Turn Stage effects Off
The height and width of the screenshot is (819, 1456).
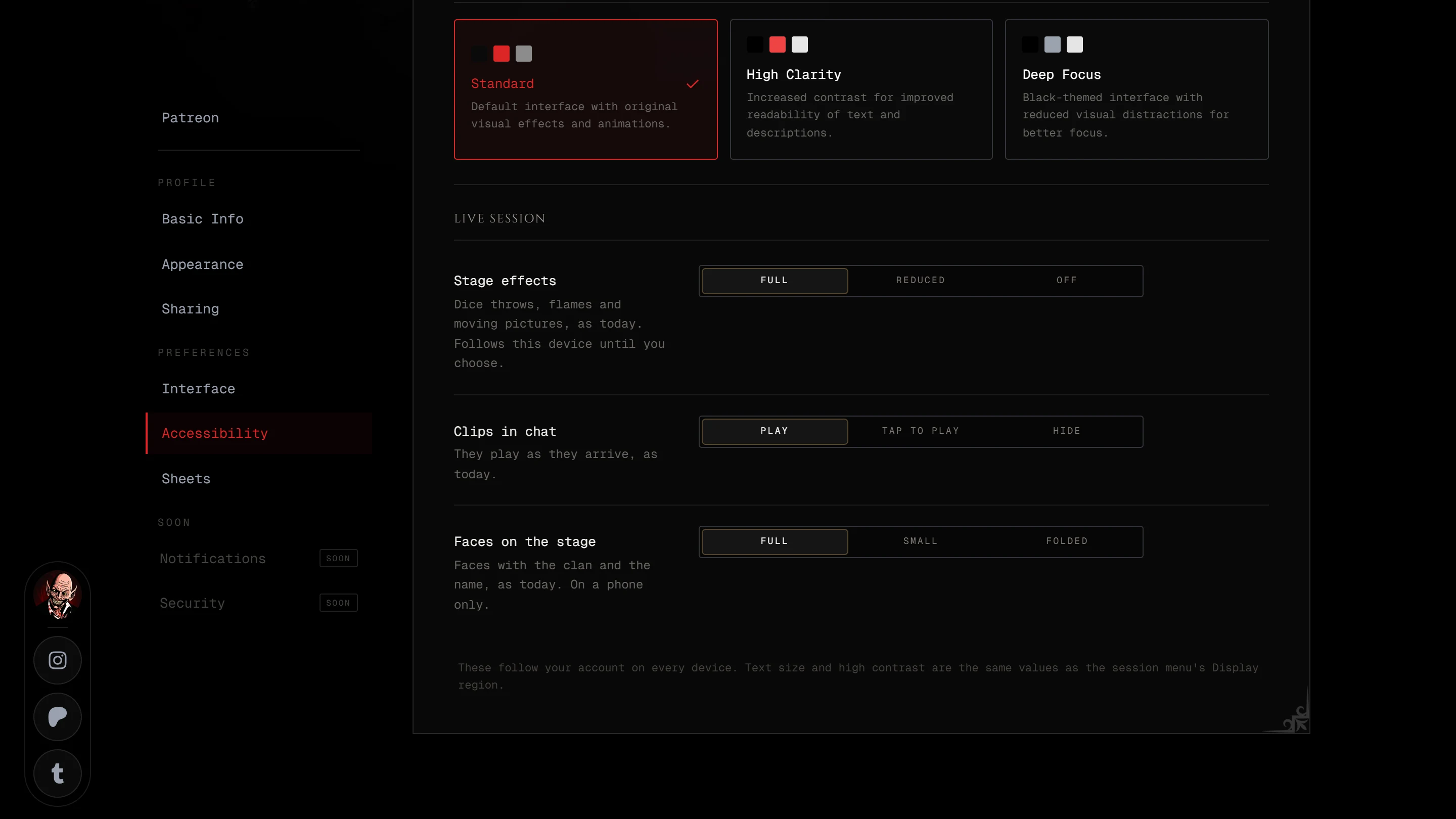[x=1067, y=281]
